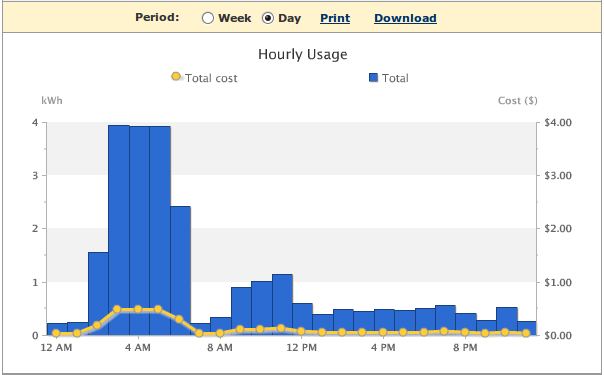Click the Total legend label
This screenshot has height=375, width=604.
(x=395, y=78)
